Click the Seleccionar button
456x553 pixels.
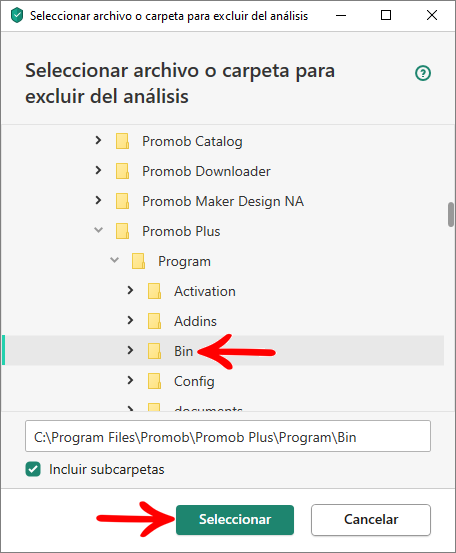tap(235, 520)
